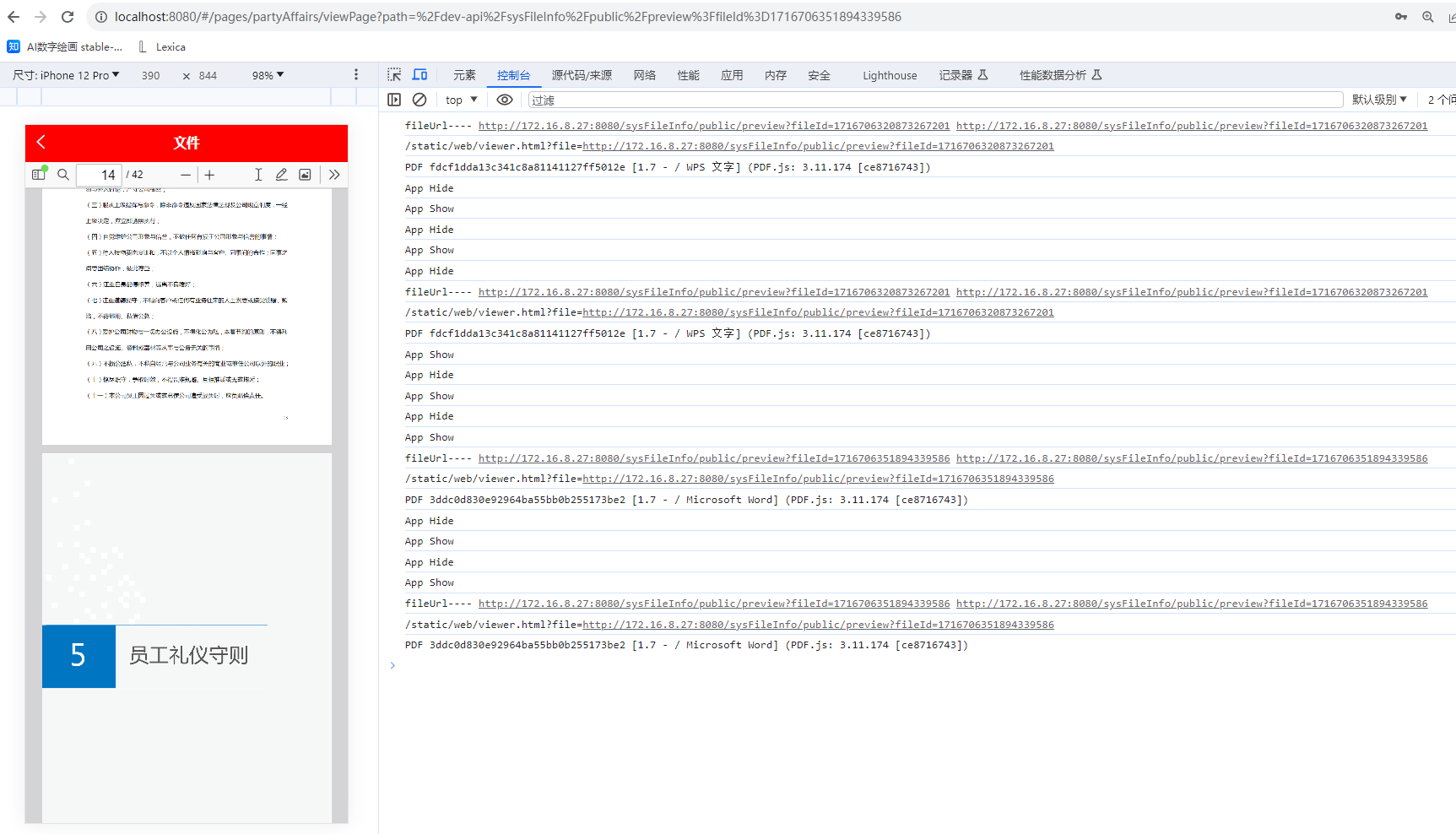
Task: Toggle the PDF thumbnail sidebar
Action: click(x=39, y=175)
